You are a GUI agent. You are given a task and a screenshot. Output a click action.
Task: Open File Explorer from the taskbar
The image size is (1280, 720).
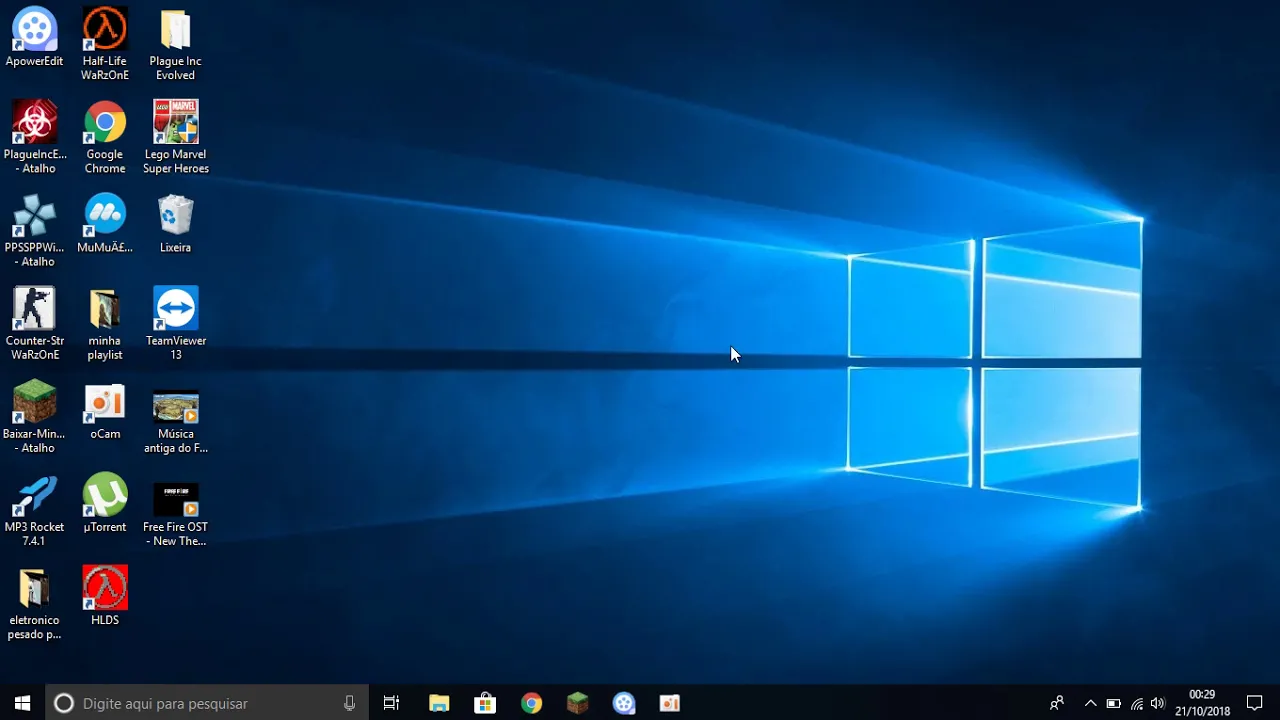(x=439, y=703)
